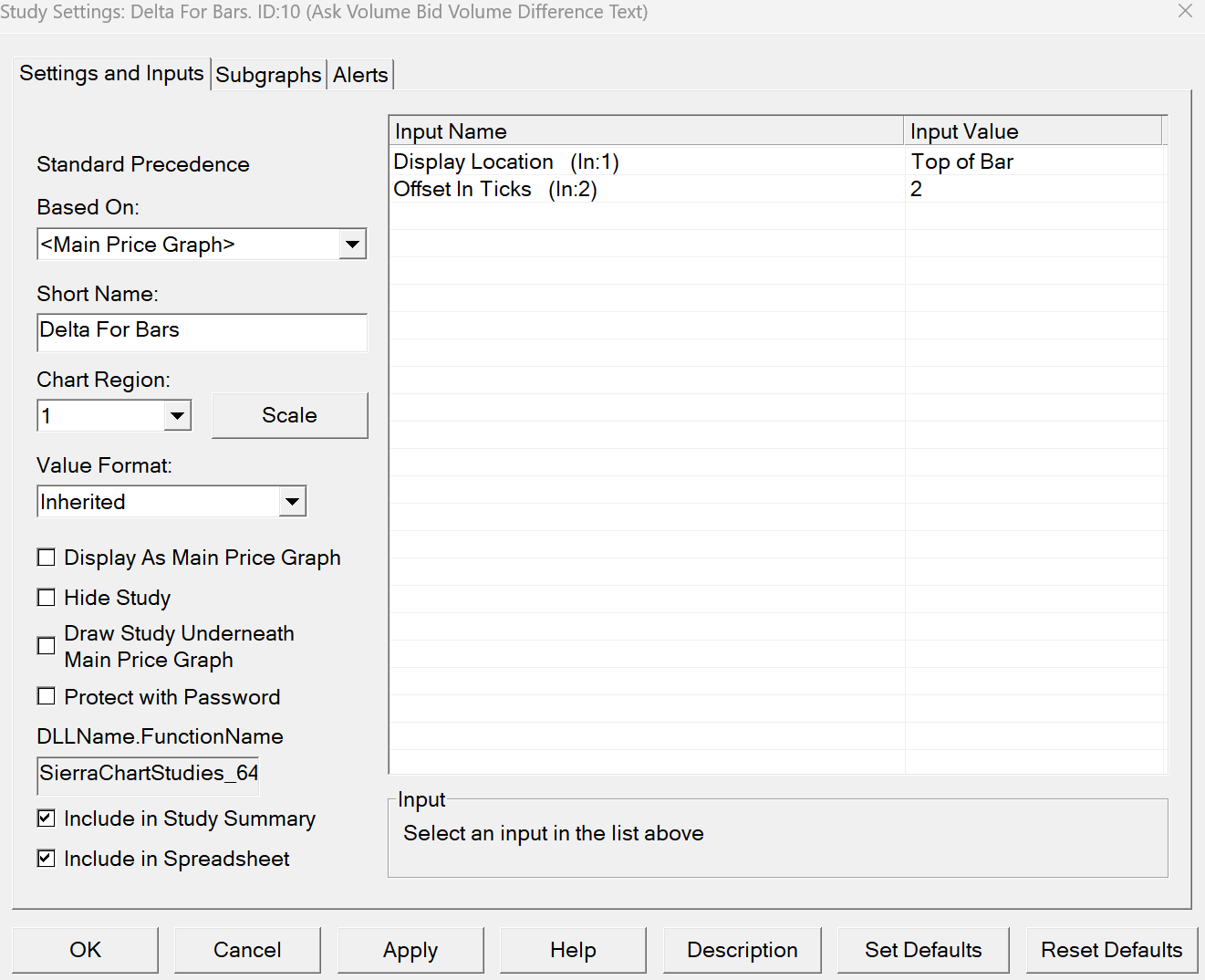Click in the Short Name field
The height and width of the screenshot is (980, 1205).
click(202, 331)
